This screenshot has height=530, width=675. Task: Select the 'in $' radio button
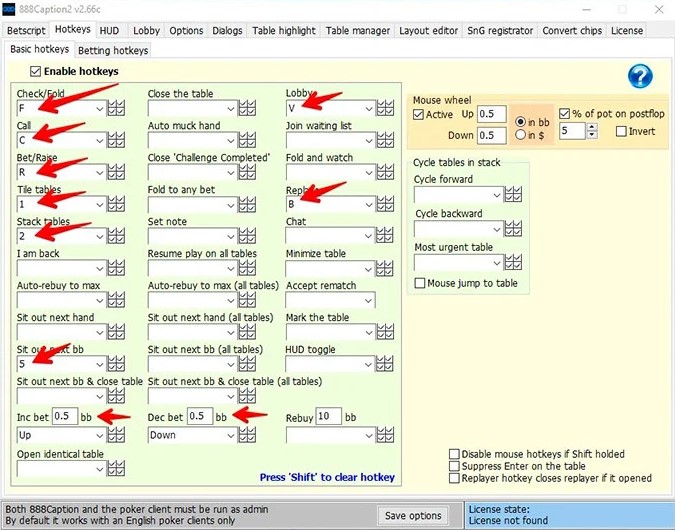click(521, 135)
